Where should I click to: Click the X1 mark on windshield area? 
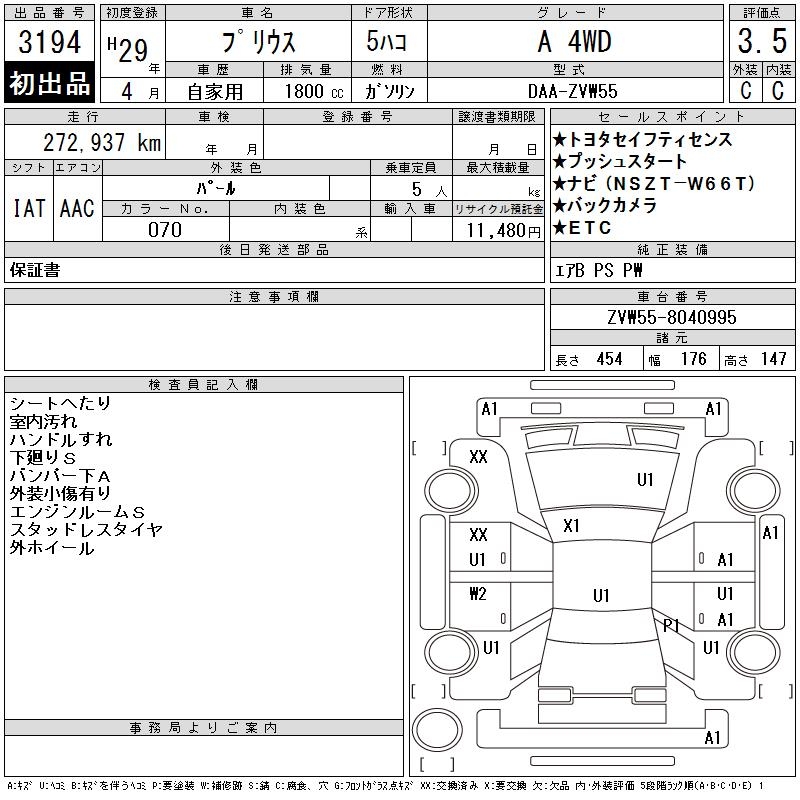click(571, 526)
